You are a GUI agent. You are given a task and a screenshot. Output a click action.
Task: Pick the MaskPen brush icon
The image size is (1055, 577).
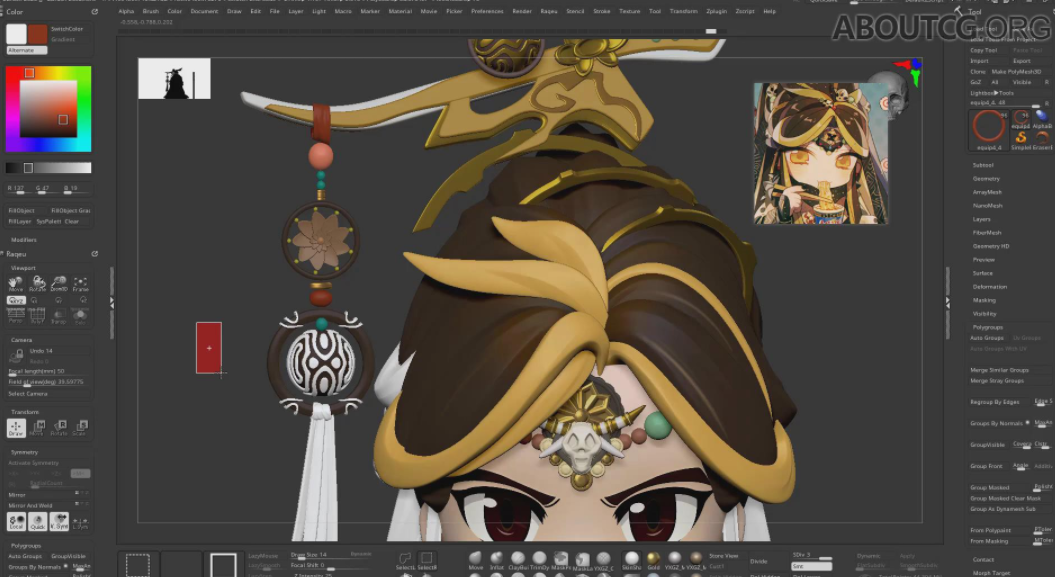(561, 560)
